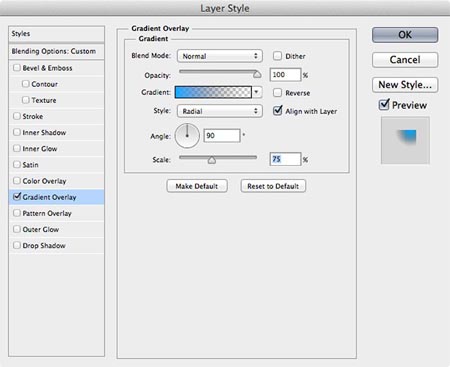Select the Contour settings label

45,84
